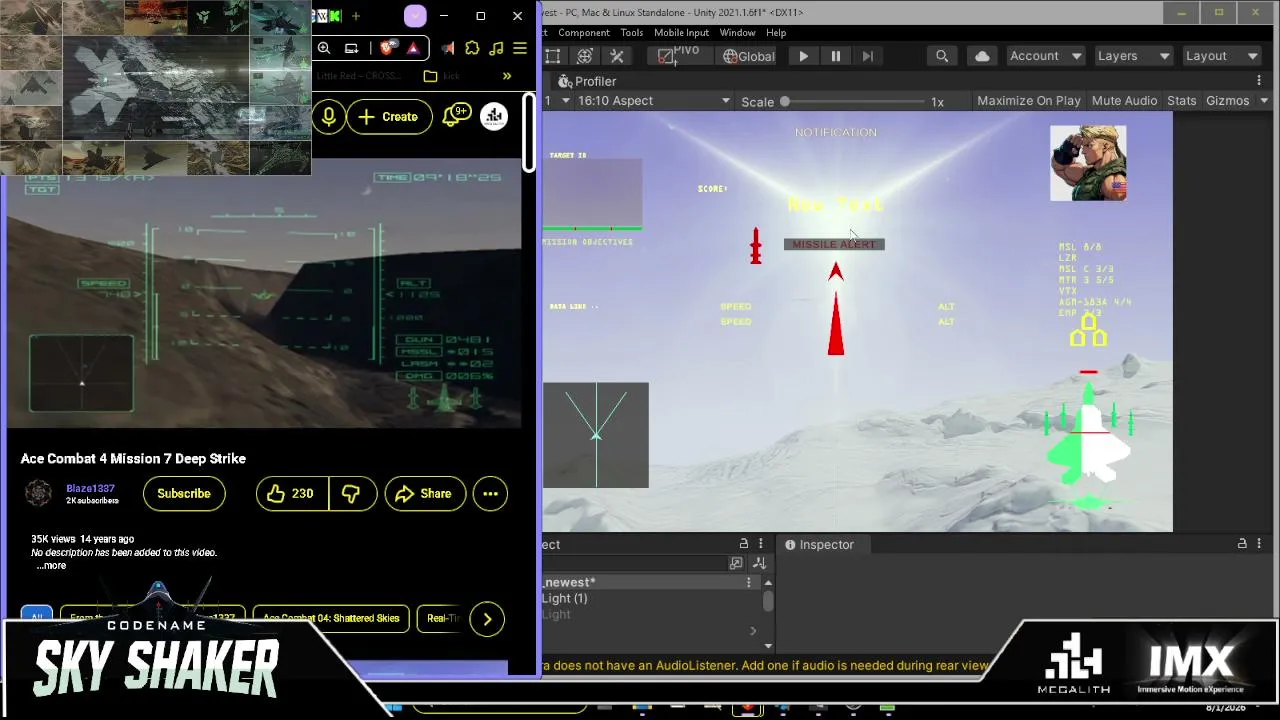Select the Transform tool in Unity toolbar
Screen dimensions: 1280x720
point(585,56)
